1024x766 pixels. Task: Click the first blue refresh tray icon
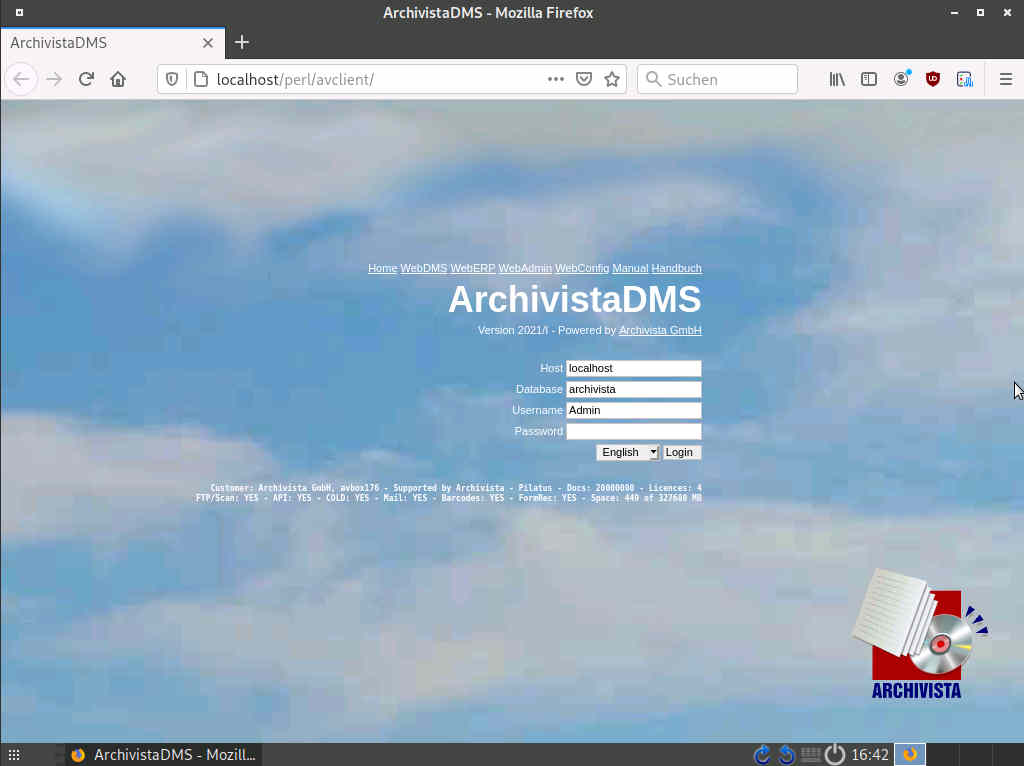click(x=761, y=755)
